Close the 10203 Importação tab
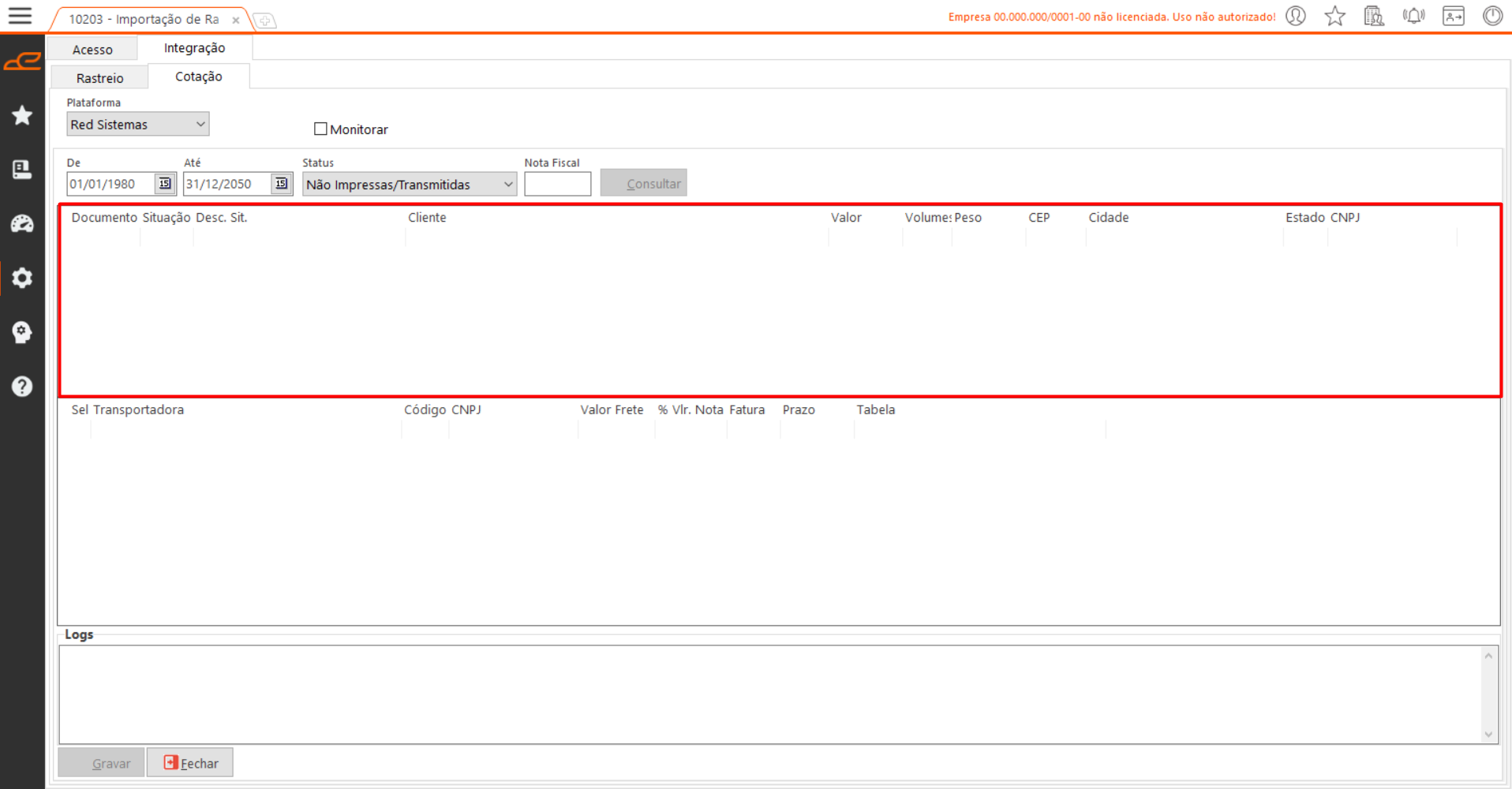 [236, 21]
